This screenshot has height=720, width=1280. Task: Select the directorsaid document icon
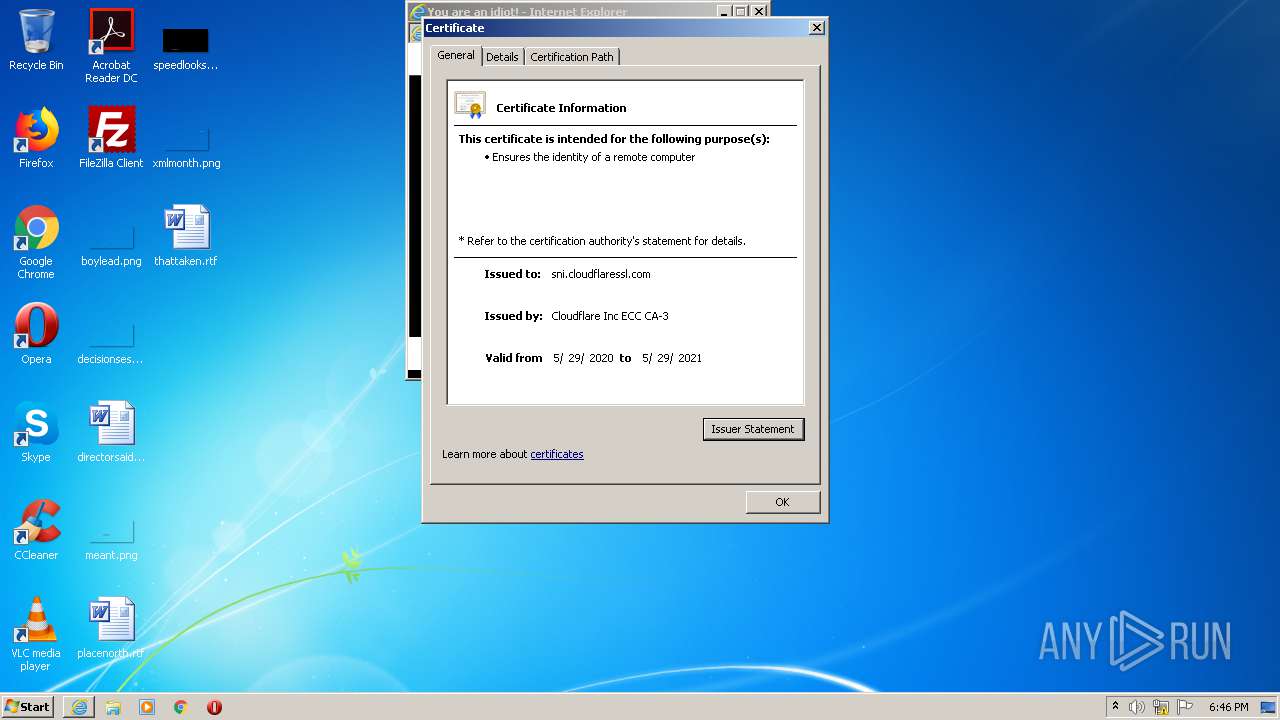tap(111, 432)
